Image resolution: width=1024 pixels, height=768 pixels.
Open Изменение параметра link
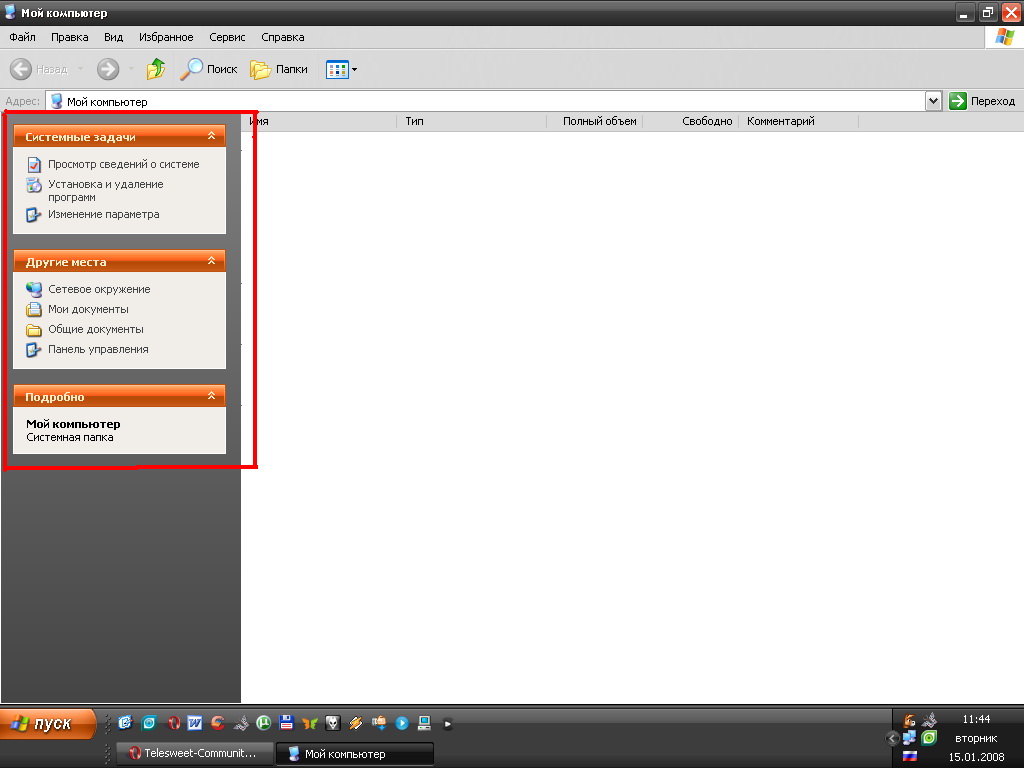tap(103, 214)
